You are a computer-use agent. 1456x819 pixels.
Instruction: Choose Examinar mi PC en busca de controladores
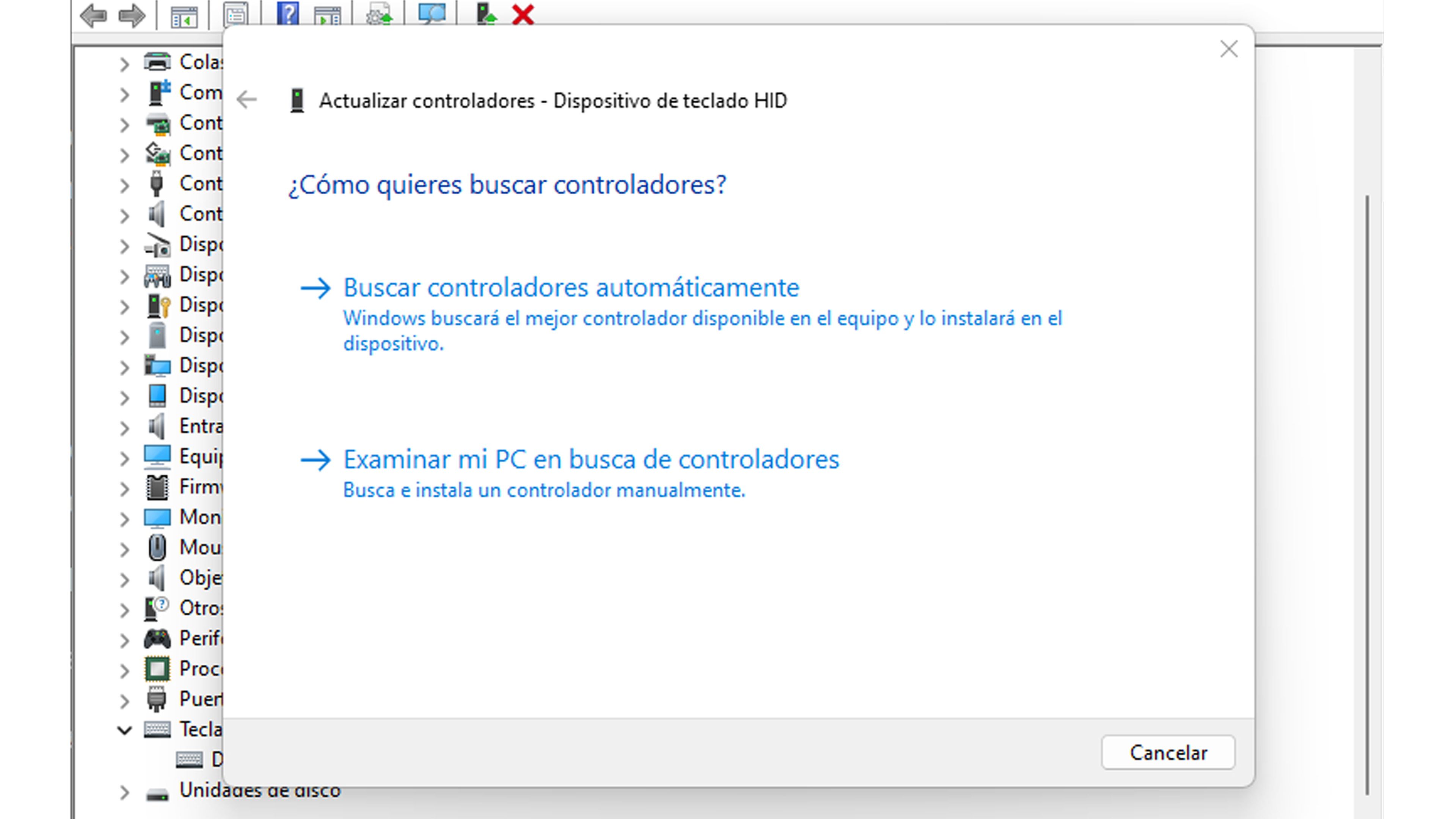(591, 460)
